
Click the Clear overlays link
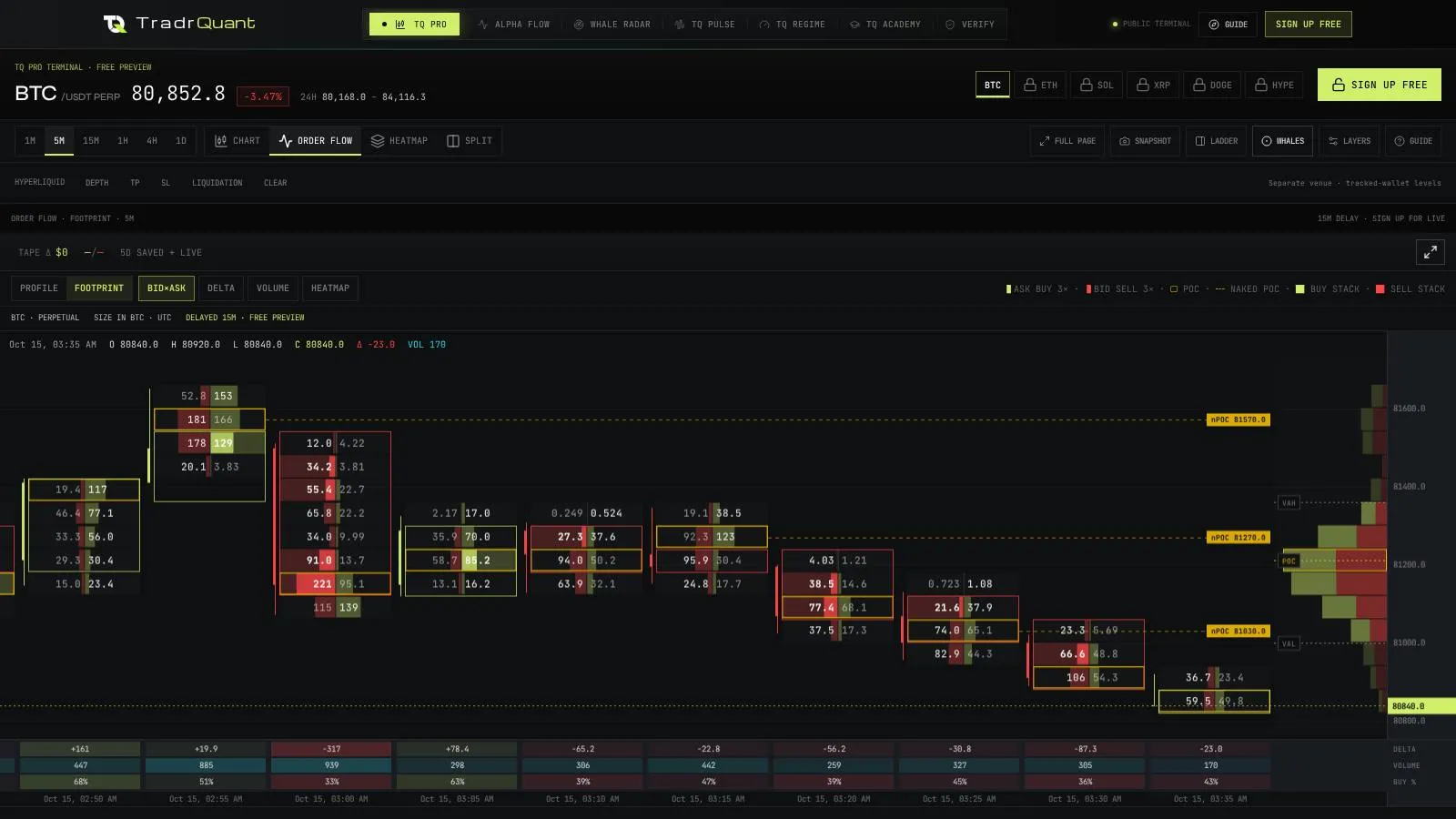(x=275, y=183)
